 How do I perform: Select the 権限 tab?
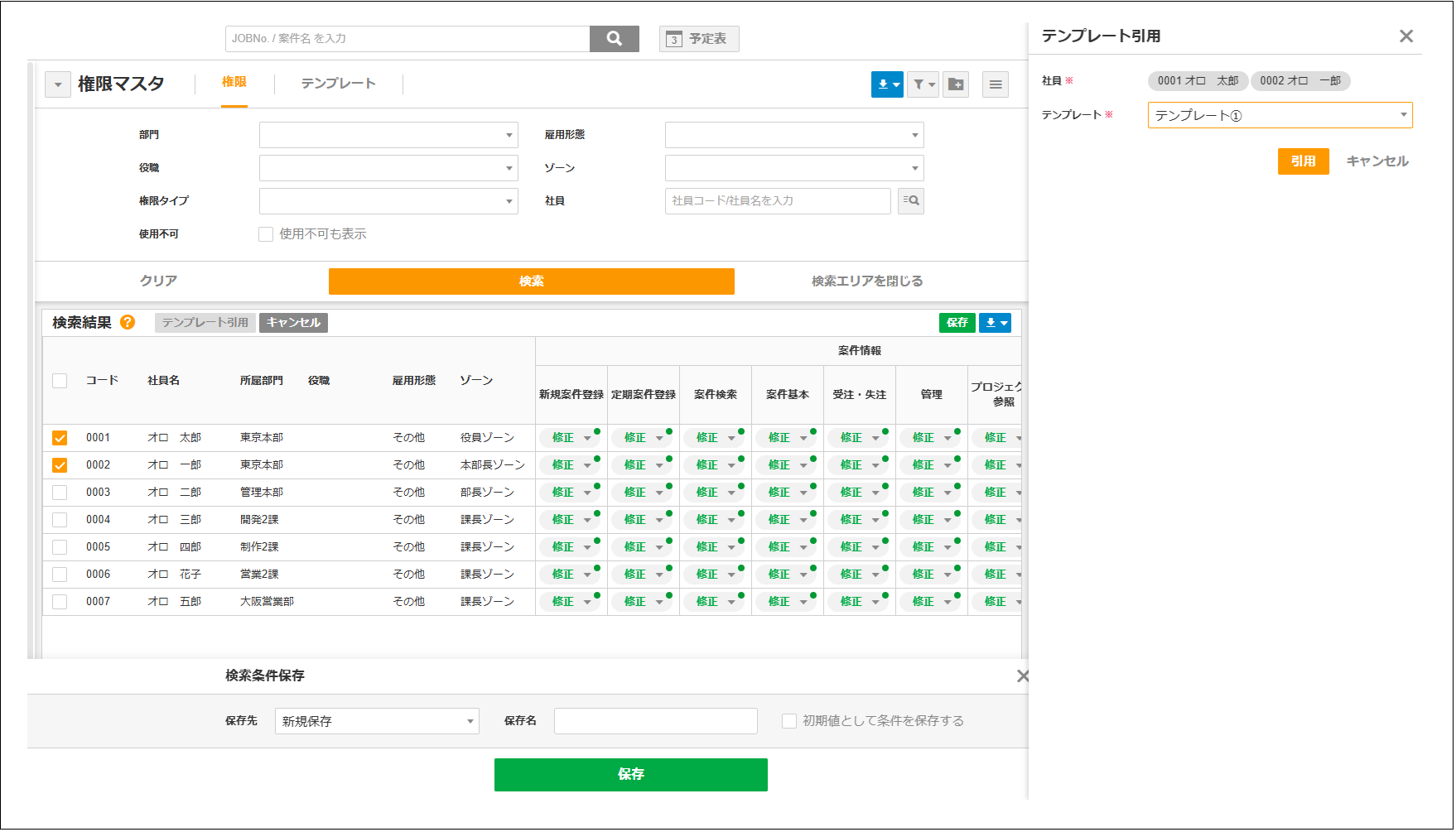point(234,84)
